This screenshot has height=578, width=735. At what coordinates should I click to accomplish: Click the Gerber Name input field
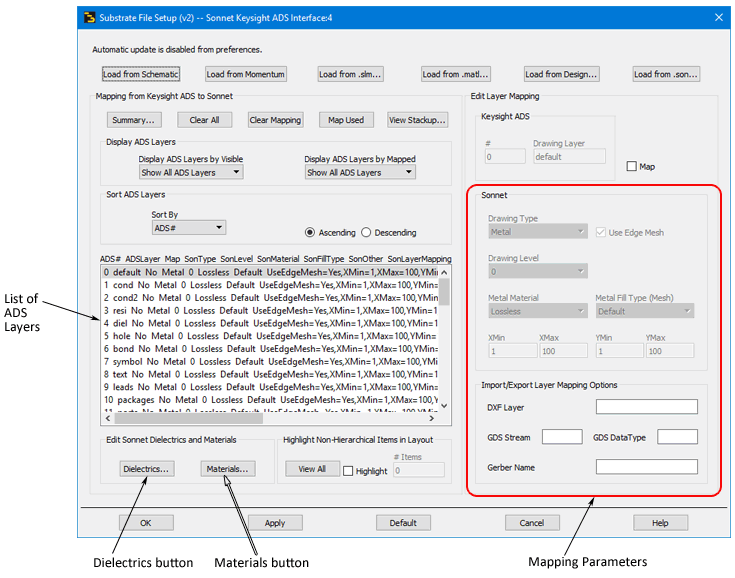coord(646,467)
